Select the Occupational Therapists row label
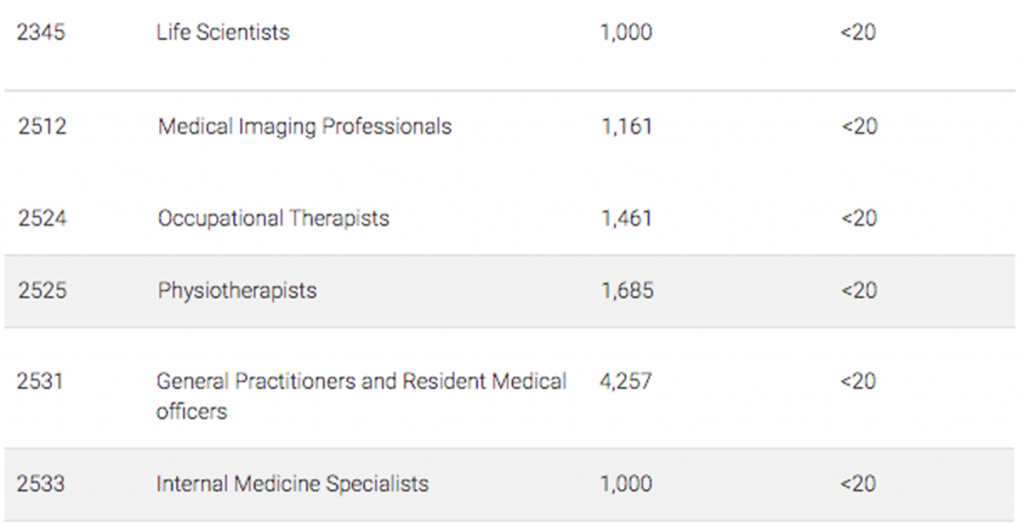This screenshot has width=1024, height=530. [273, 219]
